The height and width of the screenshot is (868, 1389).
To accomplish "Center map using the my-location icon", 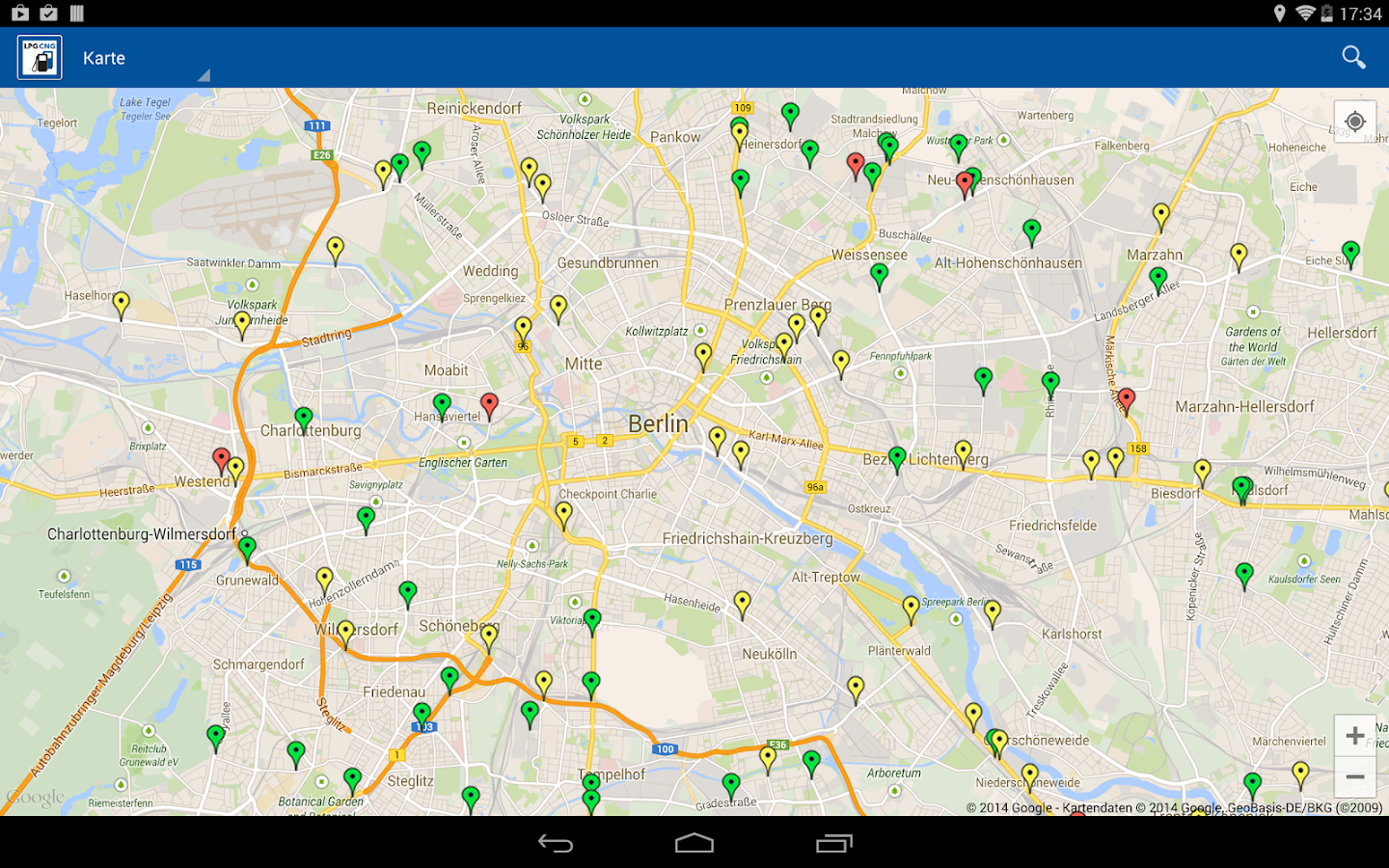I will click(x=1355, y=122).
